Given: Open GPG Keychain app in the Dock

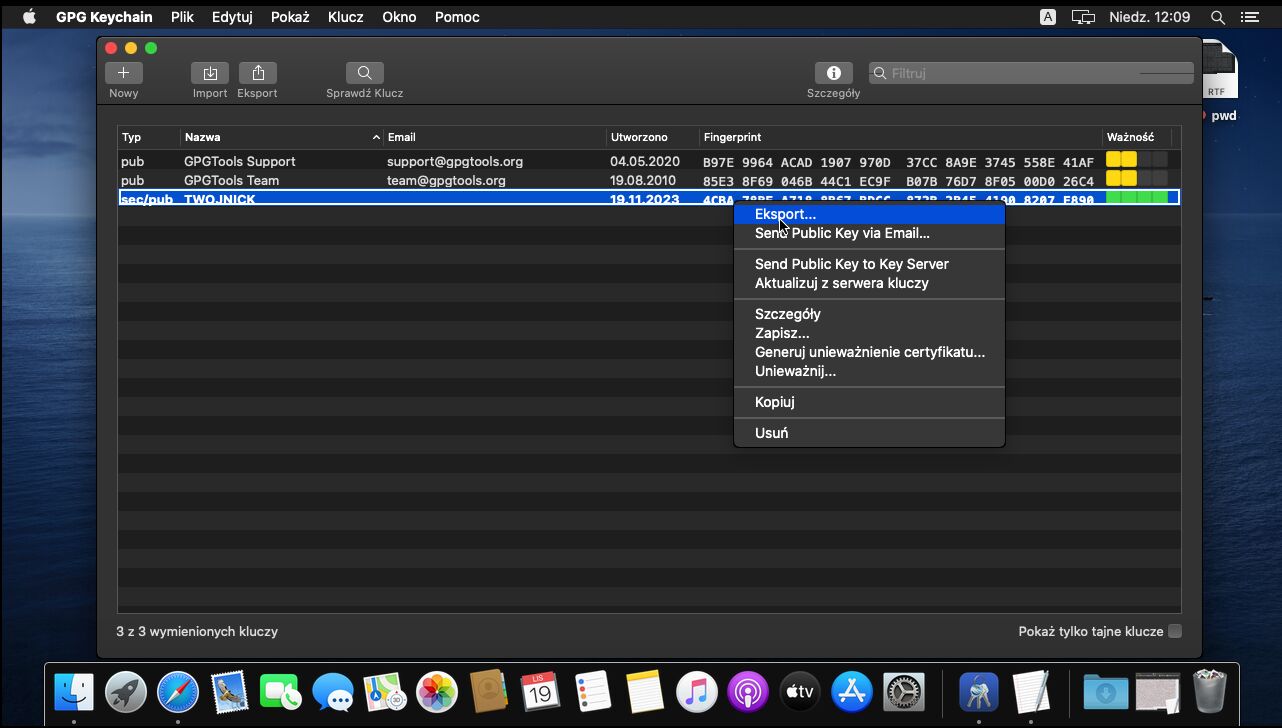Looking at the screenshot, I should pos(978,692).
